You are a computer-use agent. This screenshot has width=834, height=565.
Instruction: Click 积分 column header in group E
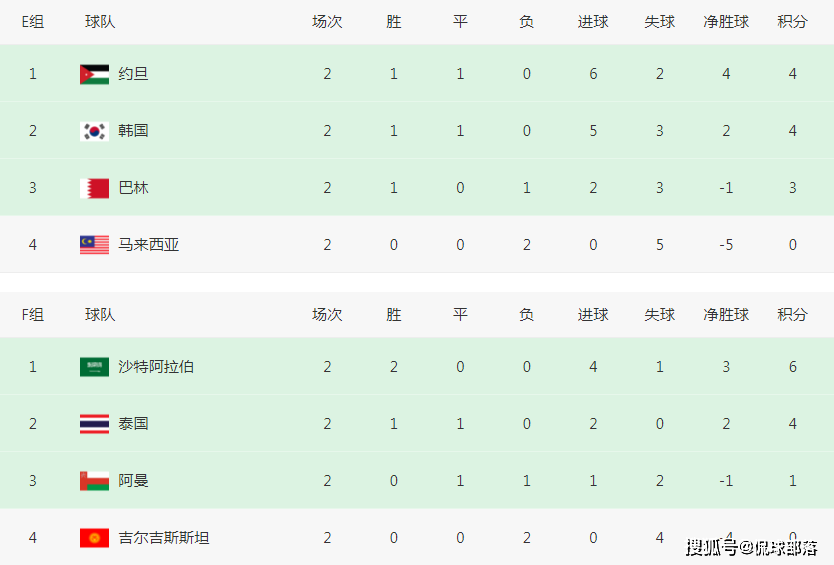pyautogui.click(x=792, y=21)
